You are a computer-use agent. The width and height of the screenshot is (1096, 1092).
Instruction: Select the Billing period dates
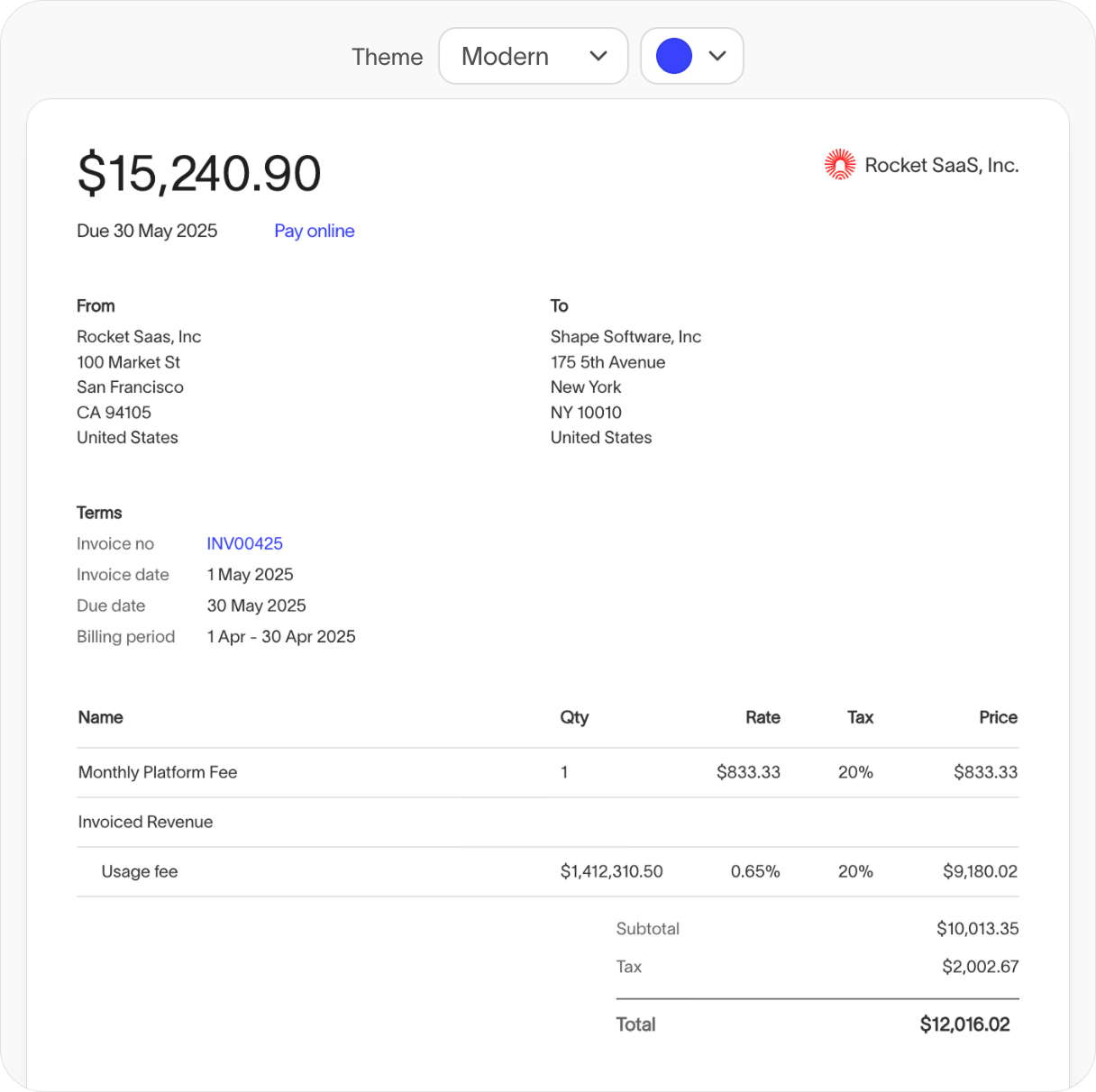click(x=281, y=636)
